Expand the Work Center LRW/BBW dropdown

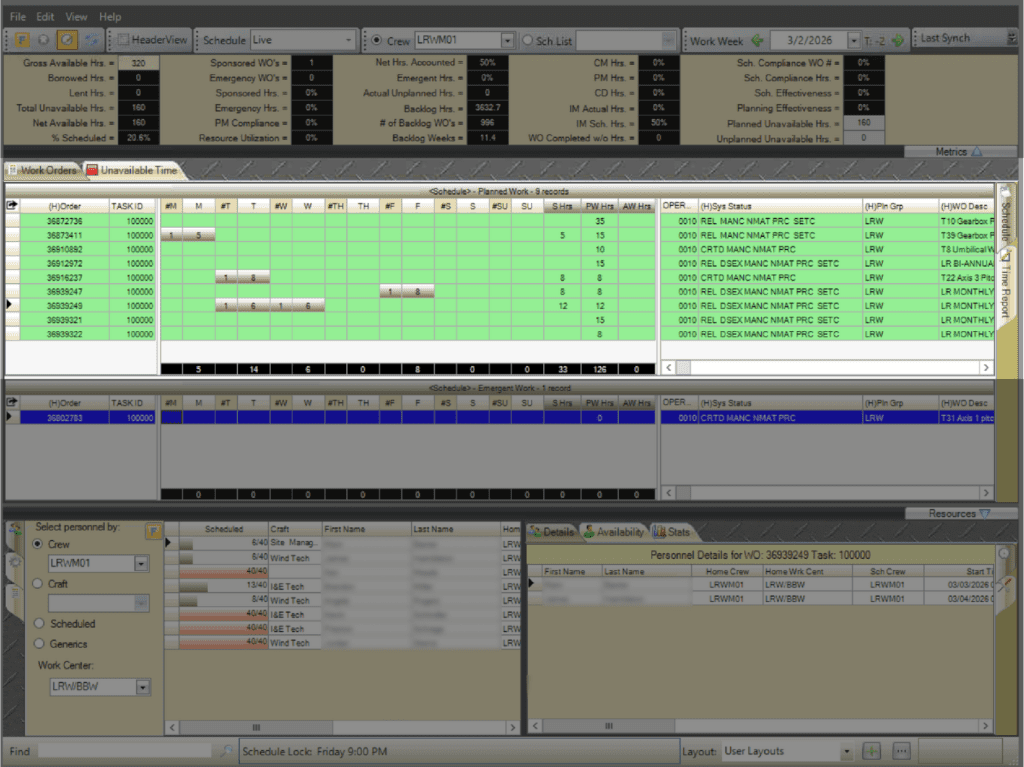[x=143, y=687]
